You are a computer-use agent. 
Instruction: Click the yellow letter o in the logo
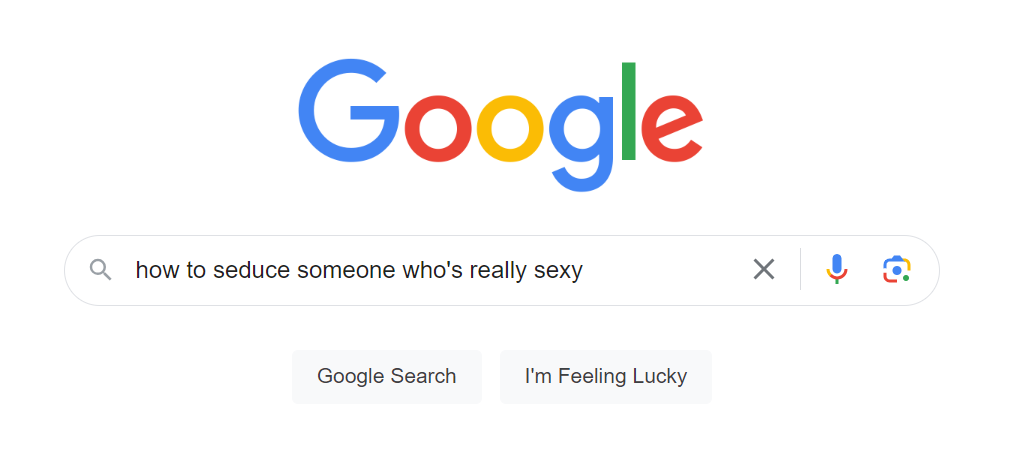click(x=511, y=129)
